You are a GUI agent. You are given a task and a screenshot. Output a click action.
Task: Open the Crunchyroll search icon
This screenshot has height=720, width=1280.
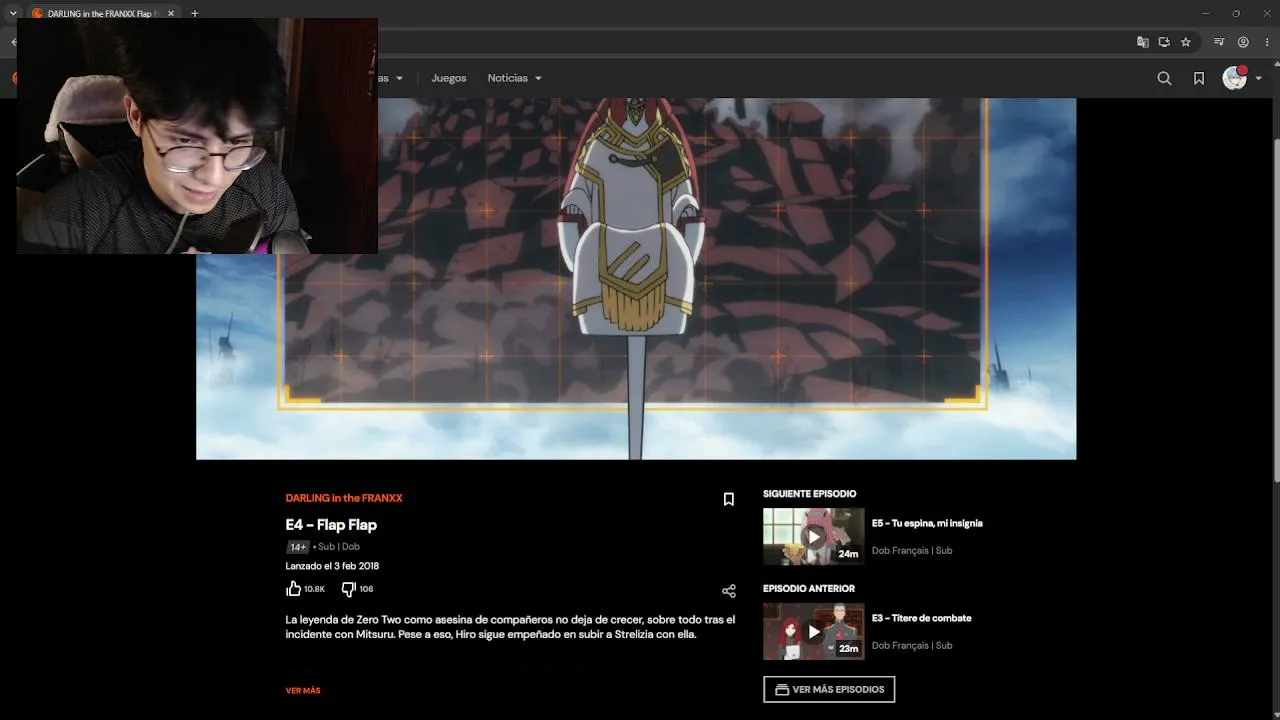[x=1164, y=78]
